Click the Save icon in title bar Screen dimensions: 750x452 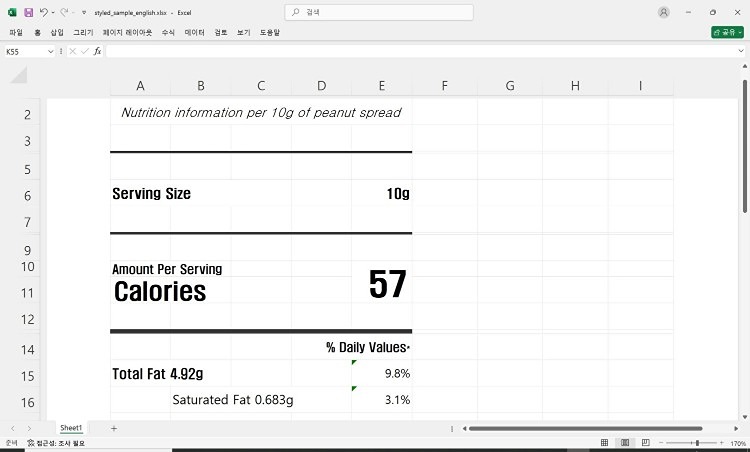point(28,12)
